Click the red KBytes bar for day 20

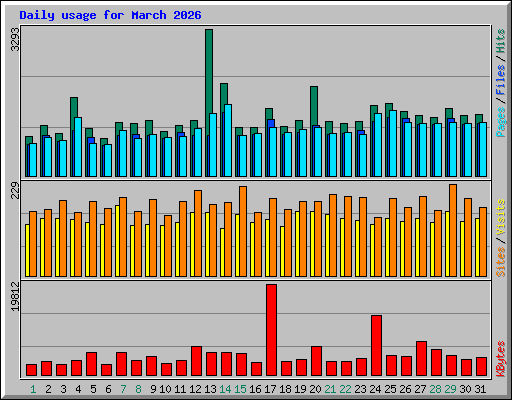coord(316,361)
